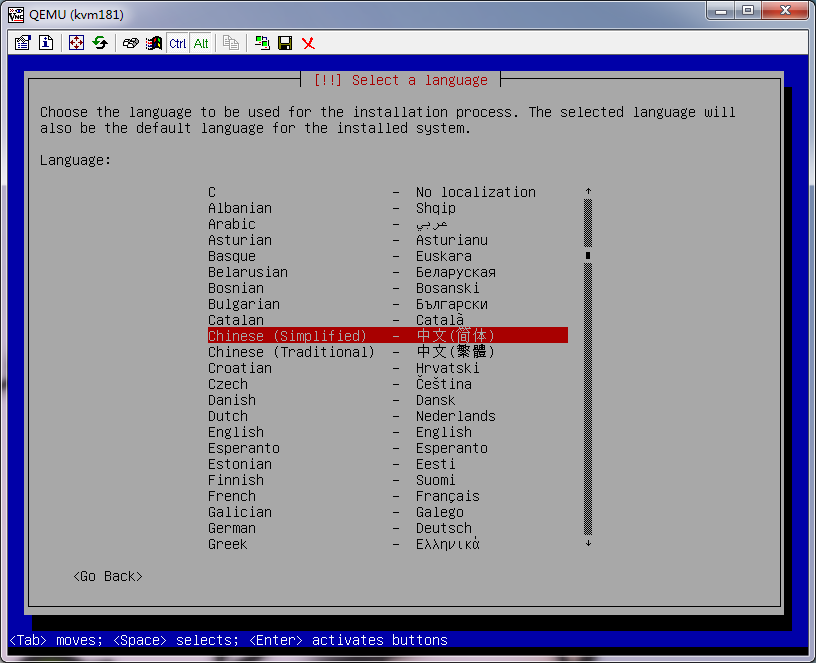Pick German from the language list

point(232,528)
